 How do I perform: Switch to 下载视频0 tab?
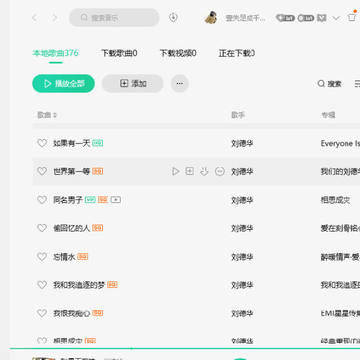[178, 53]
